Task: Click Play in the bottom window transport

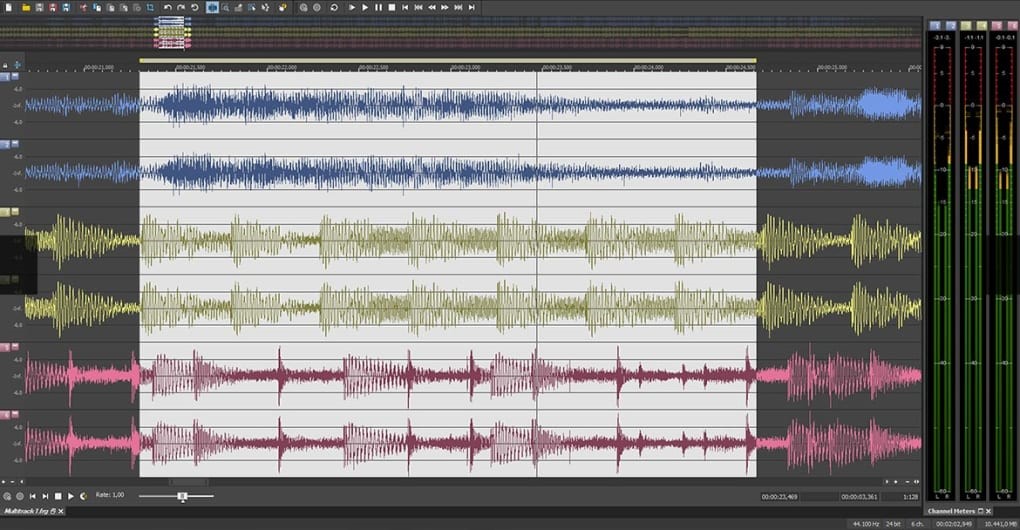Action: pos(71,496)
